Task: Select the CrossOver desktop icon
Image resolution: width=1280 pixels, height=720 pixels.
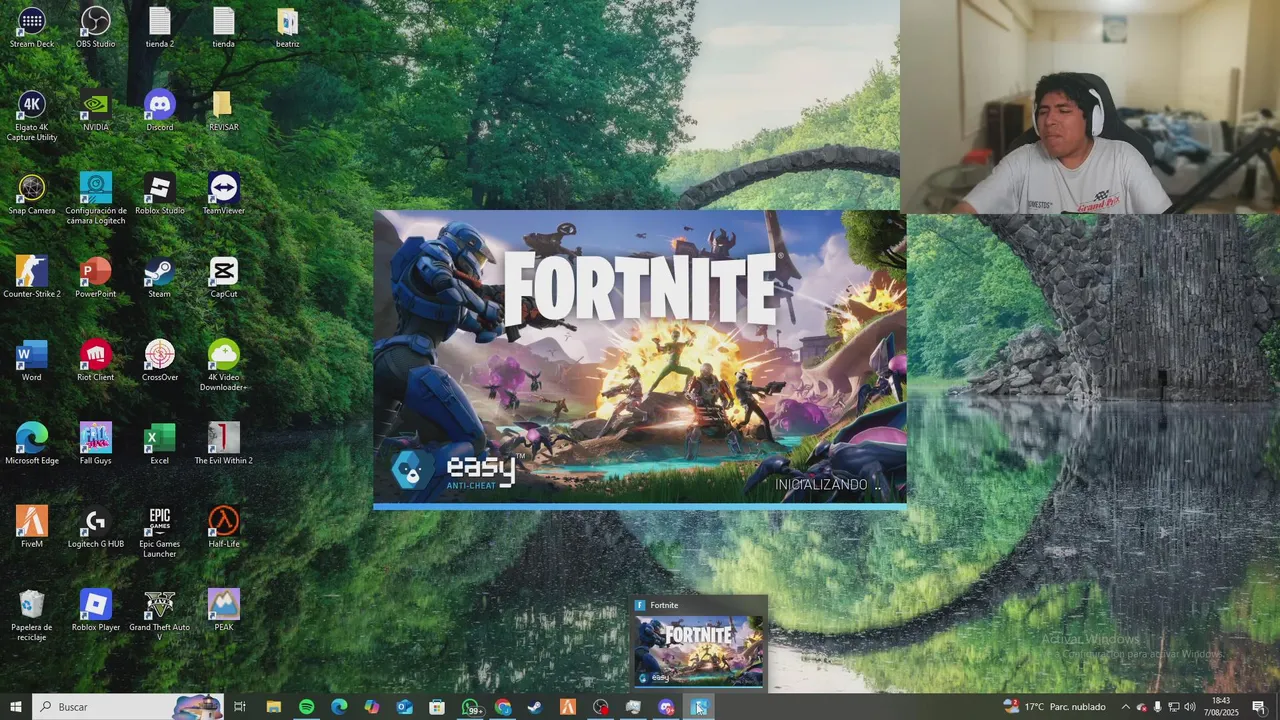Action: (160, 361)
